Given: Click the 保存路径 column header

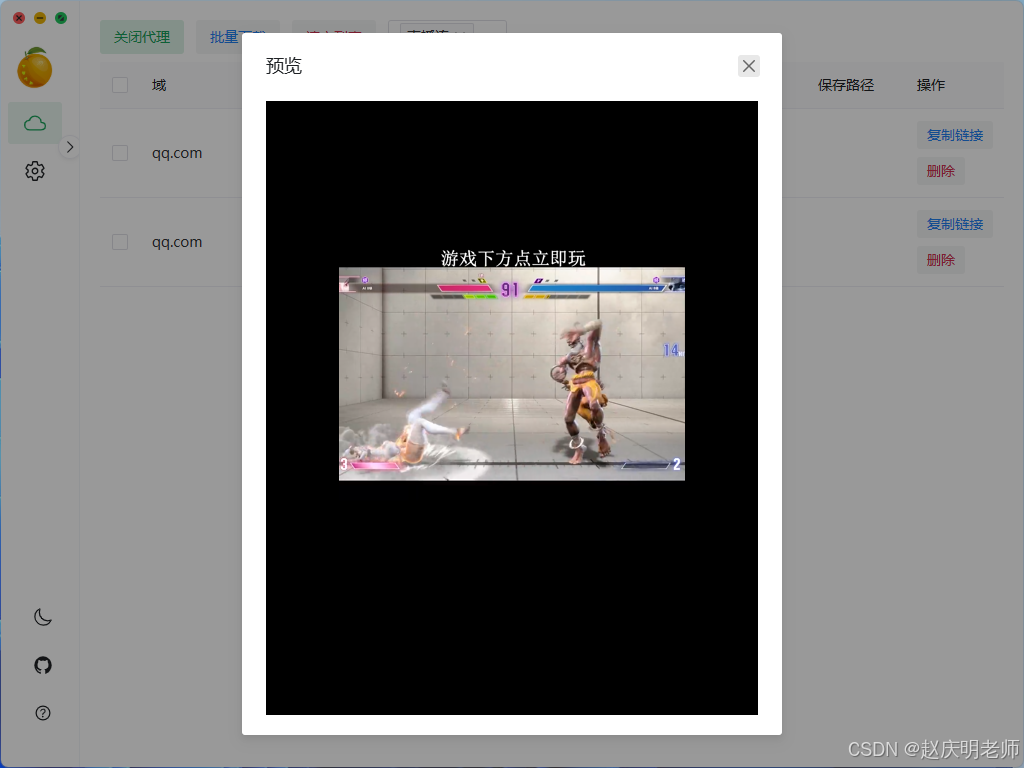Looking at the screenshot, I should pos(846,85).
